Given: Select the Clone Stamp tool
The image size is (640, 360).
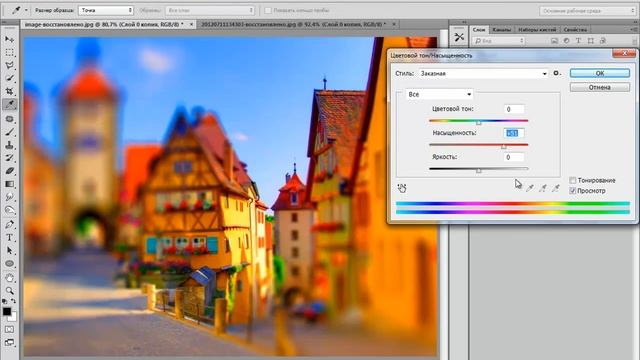Looking at the screenshot, I should 9,145.
